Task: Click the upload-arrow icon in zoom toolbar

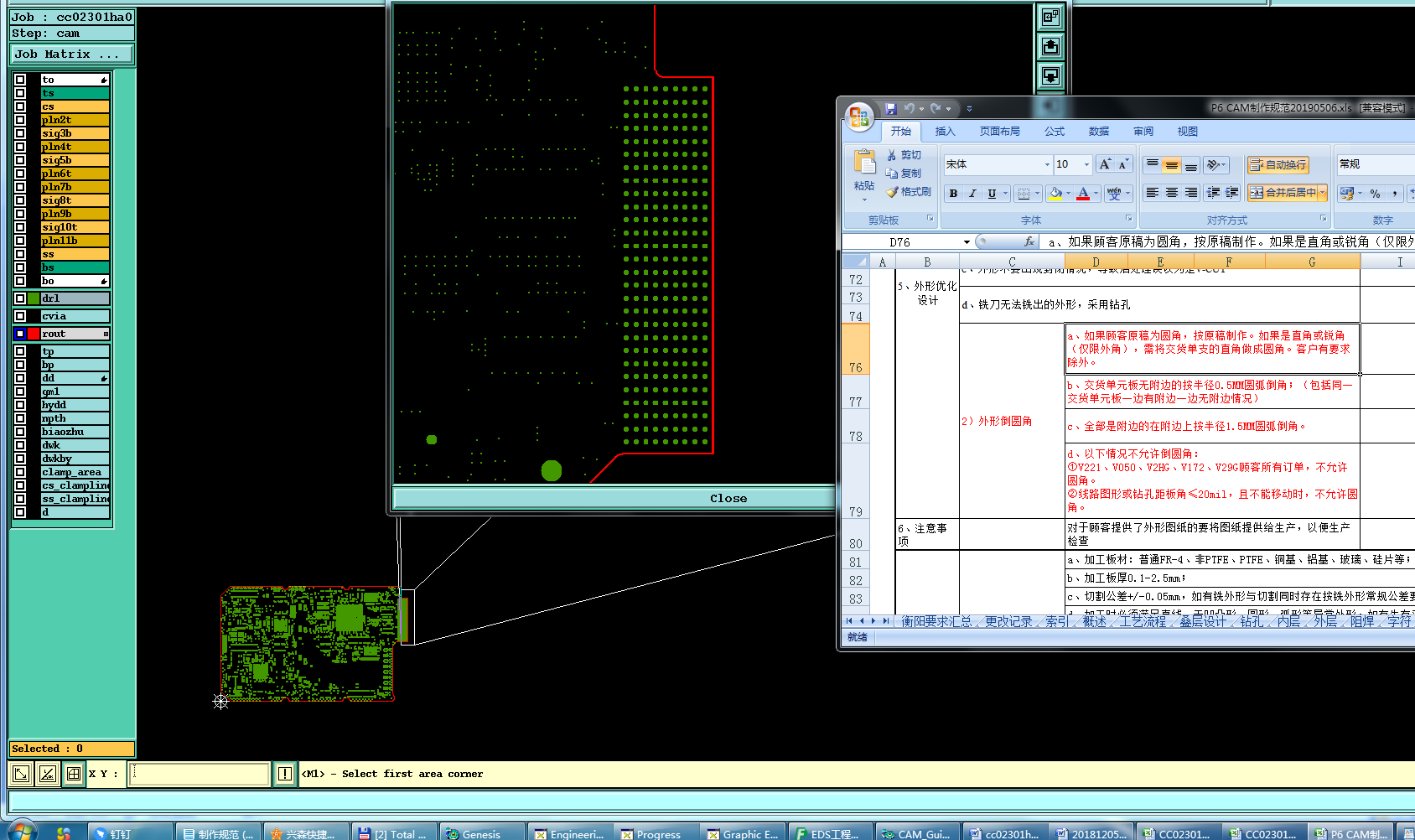Action: [1050, 47]
